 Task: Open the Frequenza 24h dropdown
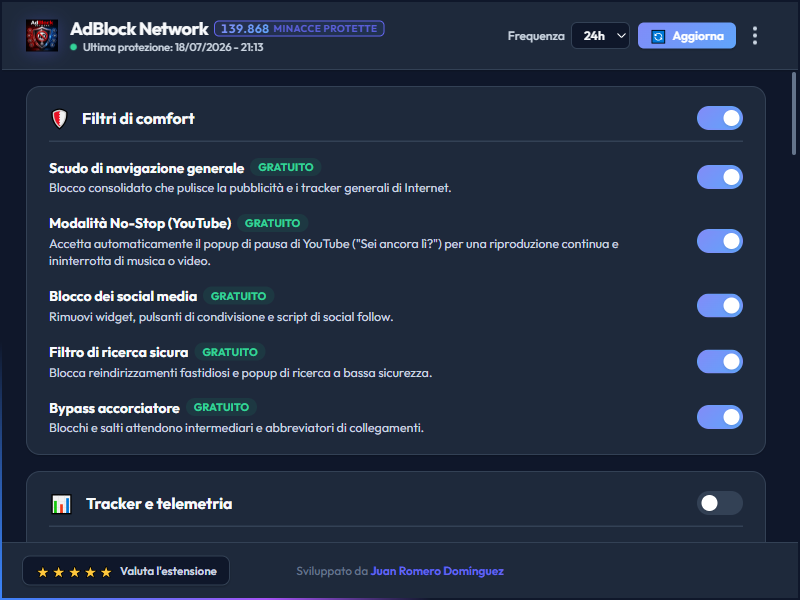click(601, 36)
